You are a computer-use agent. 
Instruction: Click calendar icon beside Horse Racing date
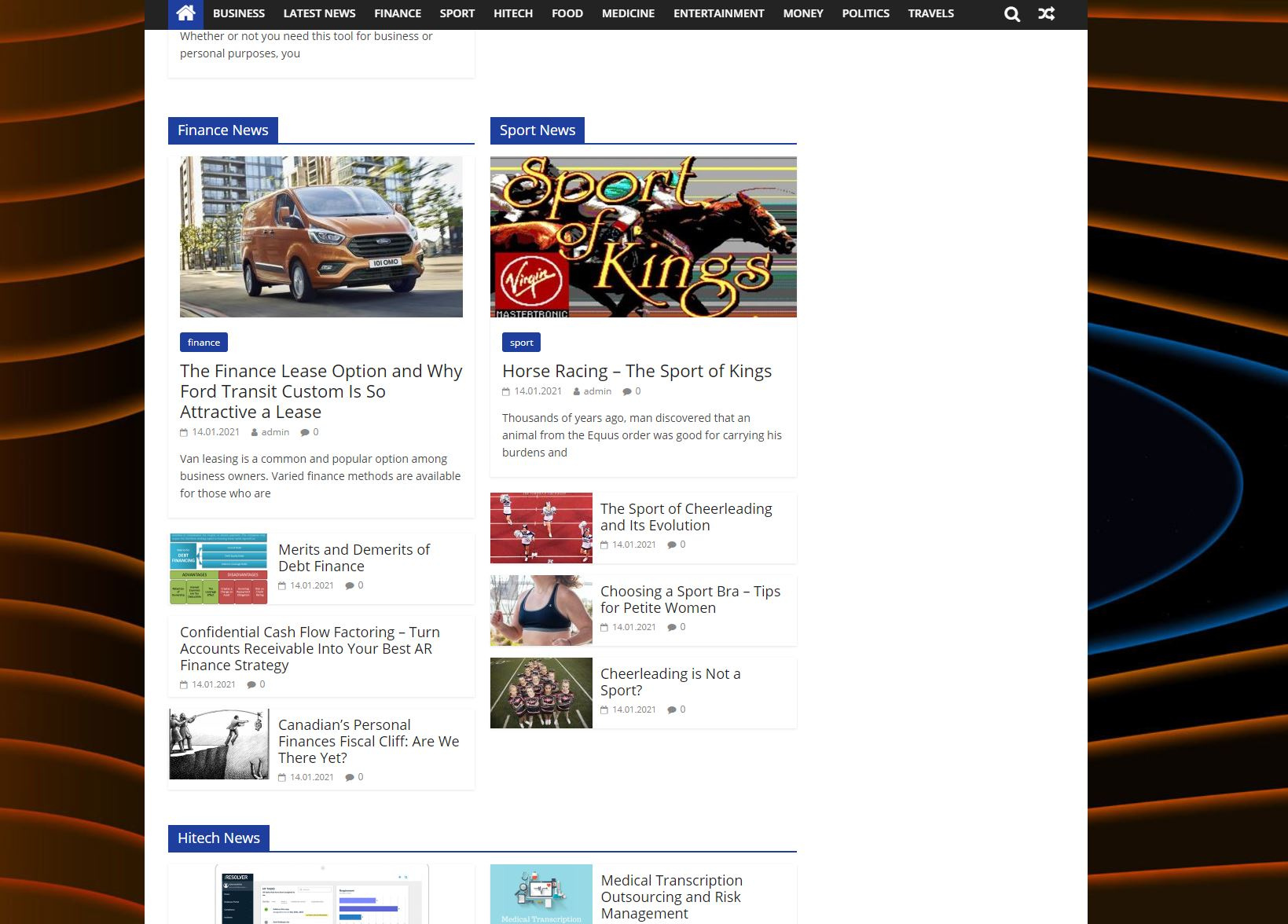point(506,391)
